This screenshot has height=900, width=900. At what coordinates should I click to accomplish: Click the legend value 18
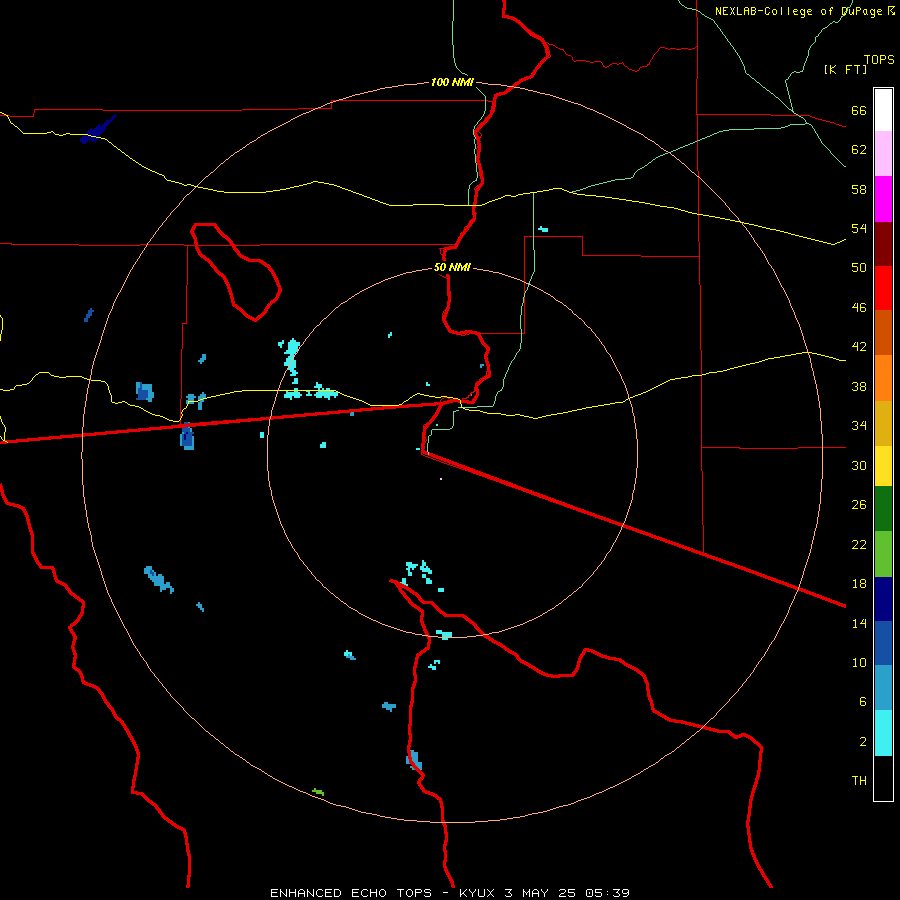[x=859, y=584]
